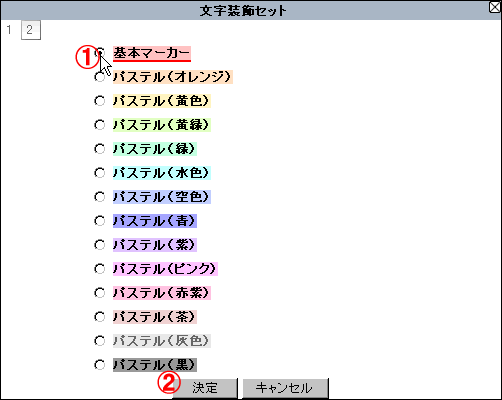Click the パステル(青) color label
The width and height of the screenshot is (502, 400).
[155, 221]
